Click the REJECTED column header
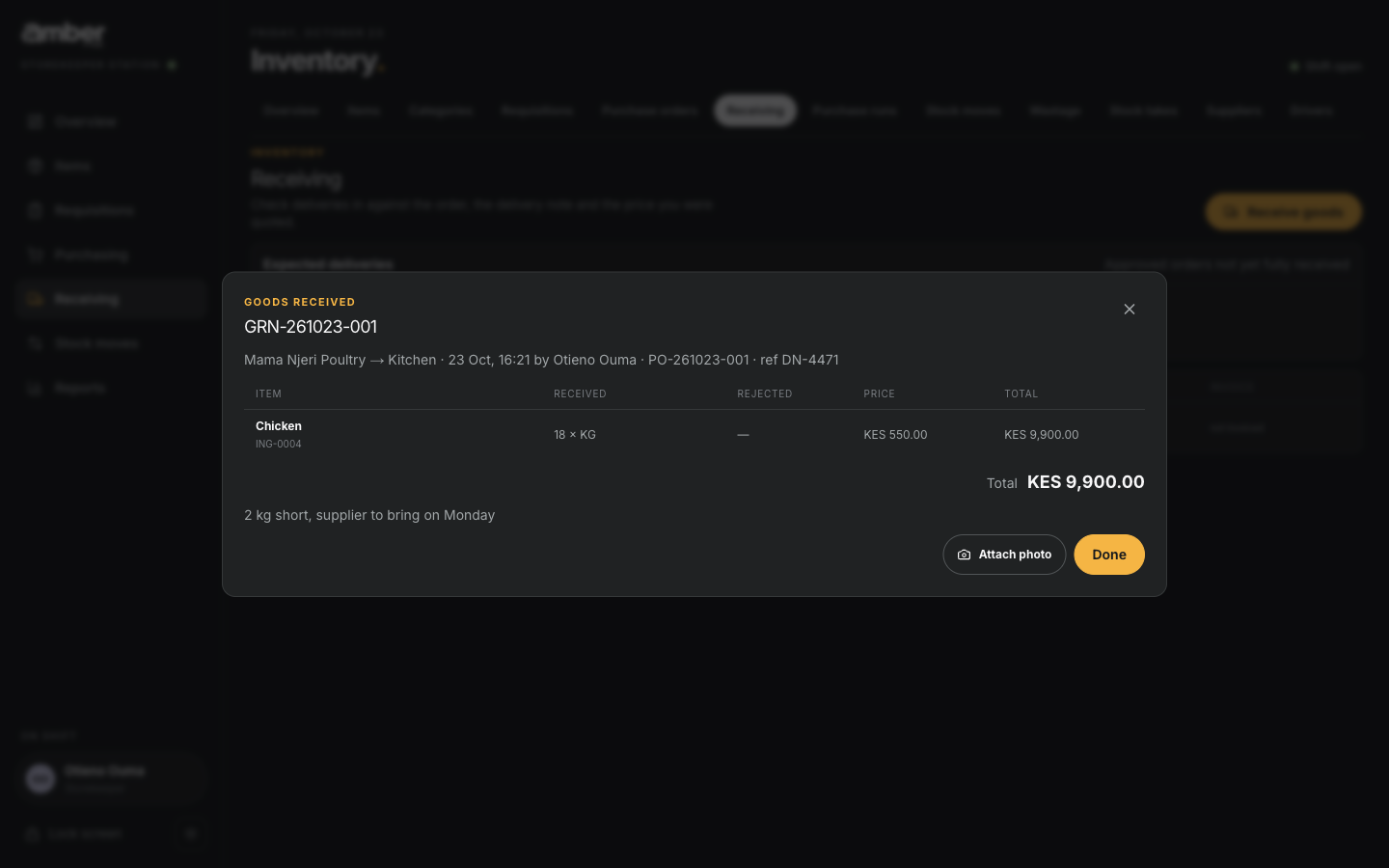 [x=765, y=393]
